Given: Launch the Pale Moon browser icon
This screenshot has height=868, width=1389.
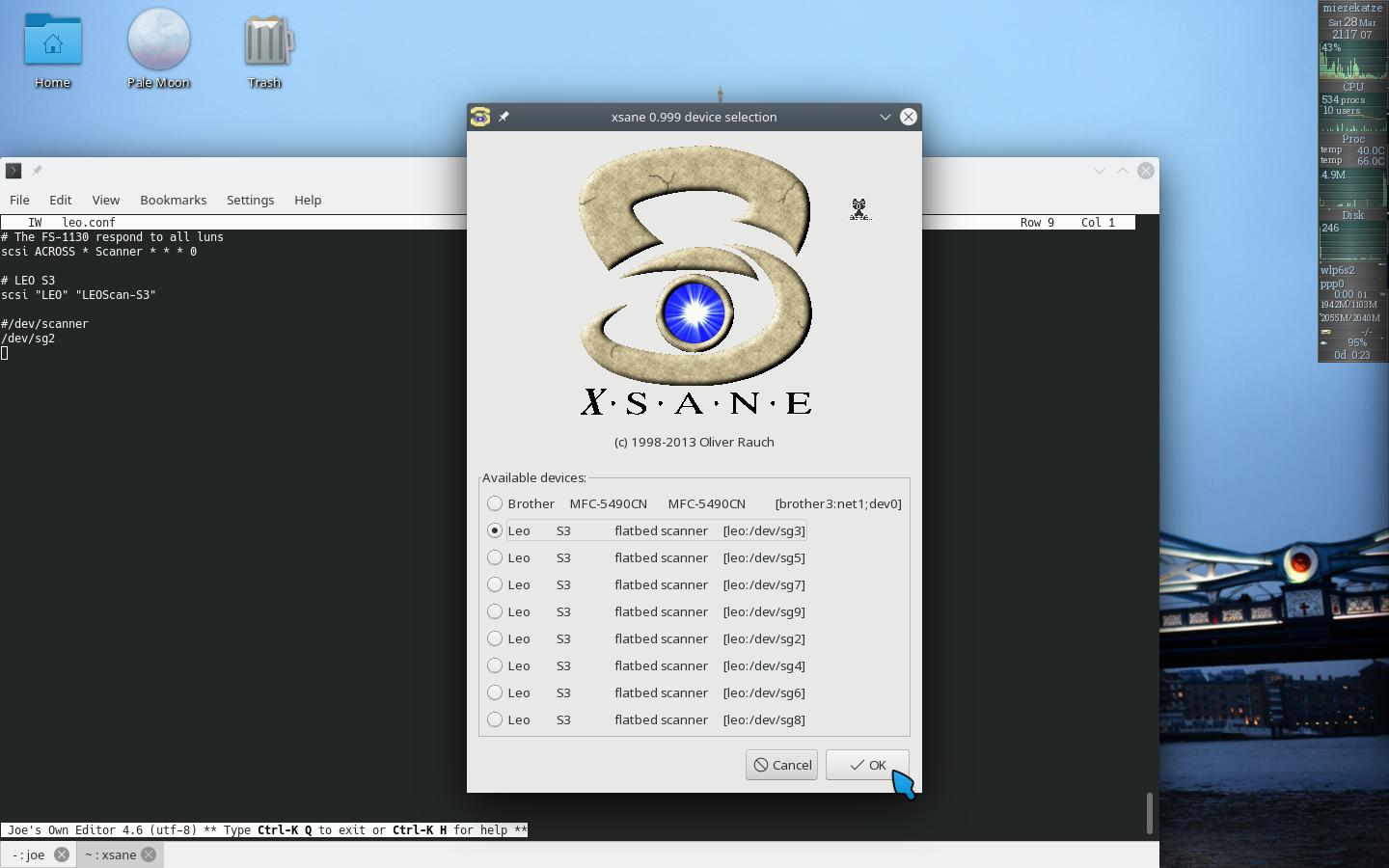Looking at the screenshot, I should tap(158, 41).
